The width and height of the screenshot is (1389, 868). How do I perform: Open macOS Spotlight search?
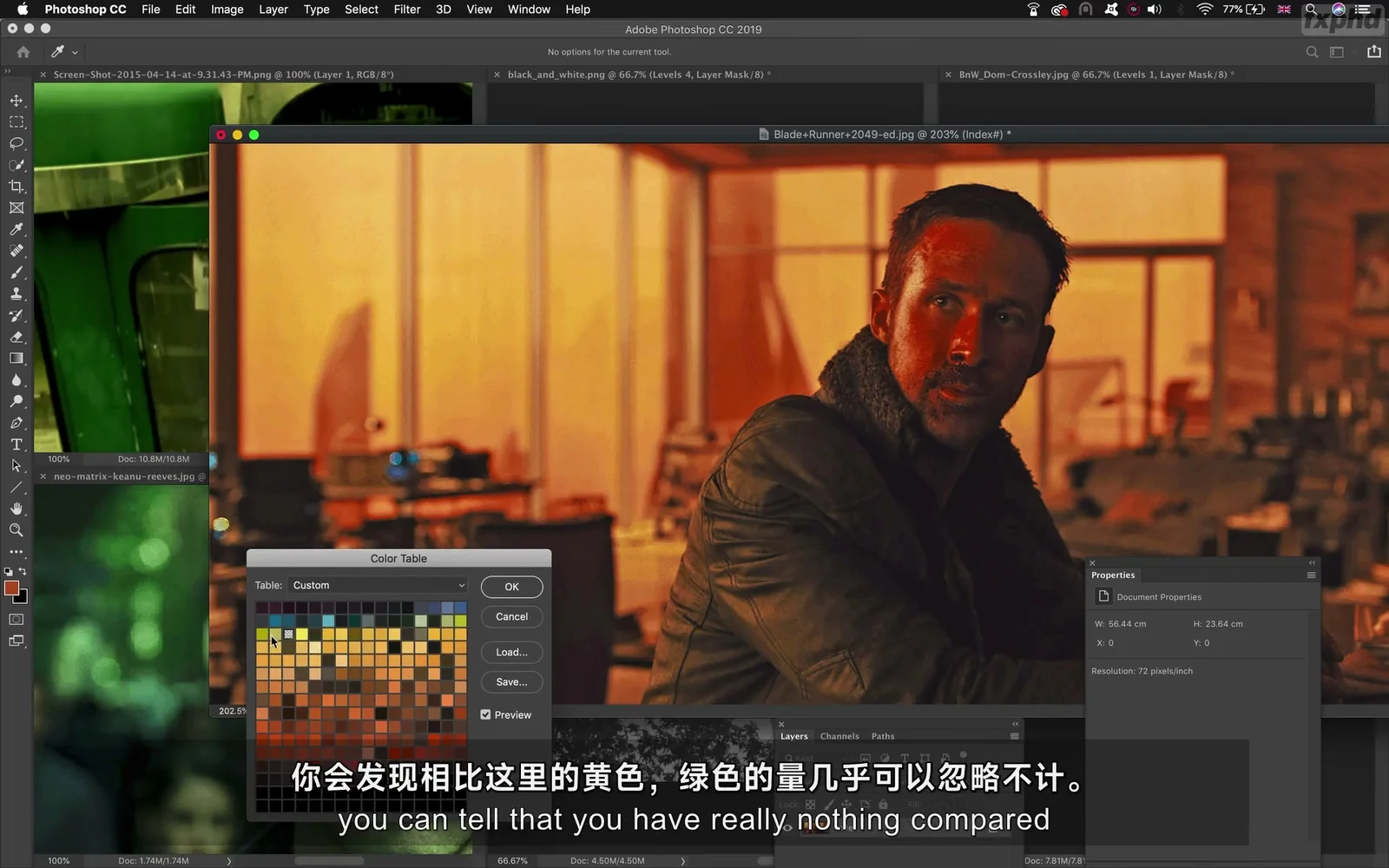[1312, 10]
